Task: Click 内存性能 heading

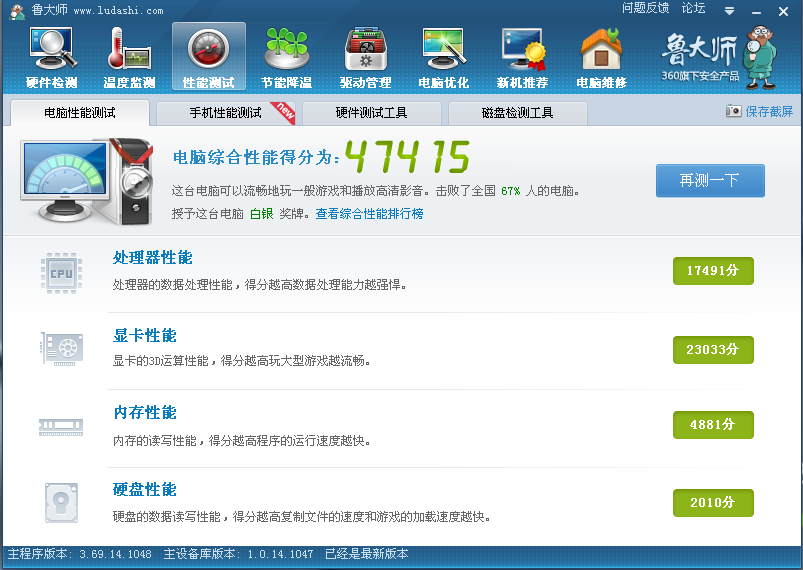Action: 145,412
